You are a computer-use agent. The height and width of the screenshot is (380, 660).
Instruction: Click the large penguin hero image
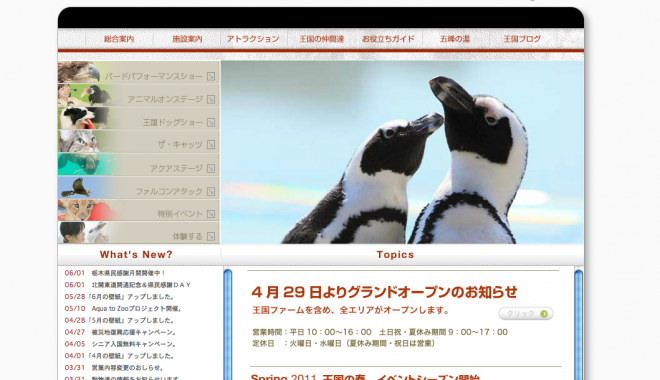point(402,152)
